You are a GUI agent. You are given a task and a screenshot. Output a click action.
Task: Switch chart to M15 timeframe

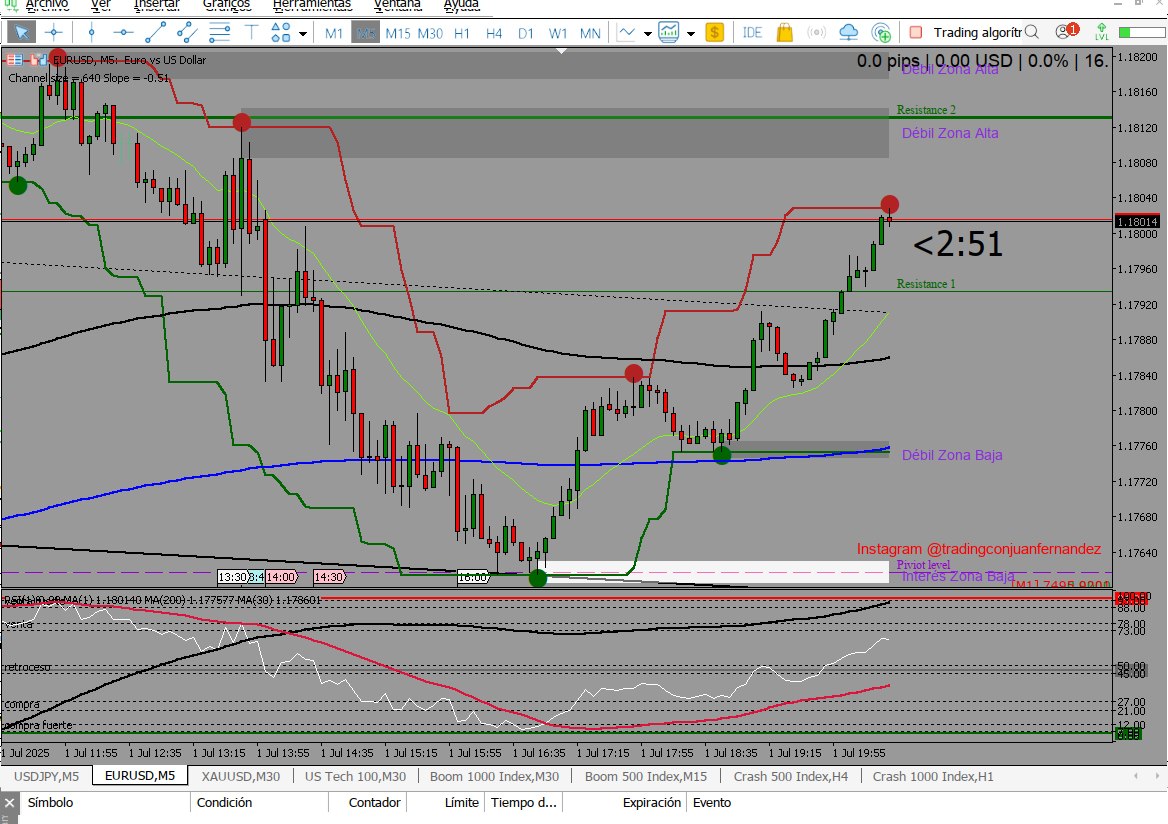tap(398, 33)
